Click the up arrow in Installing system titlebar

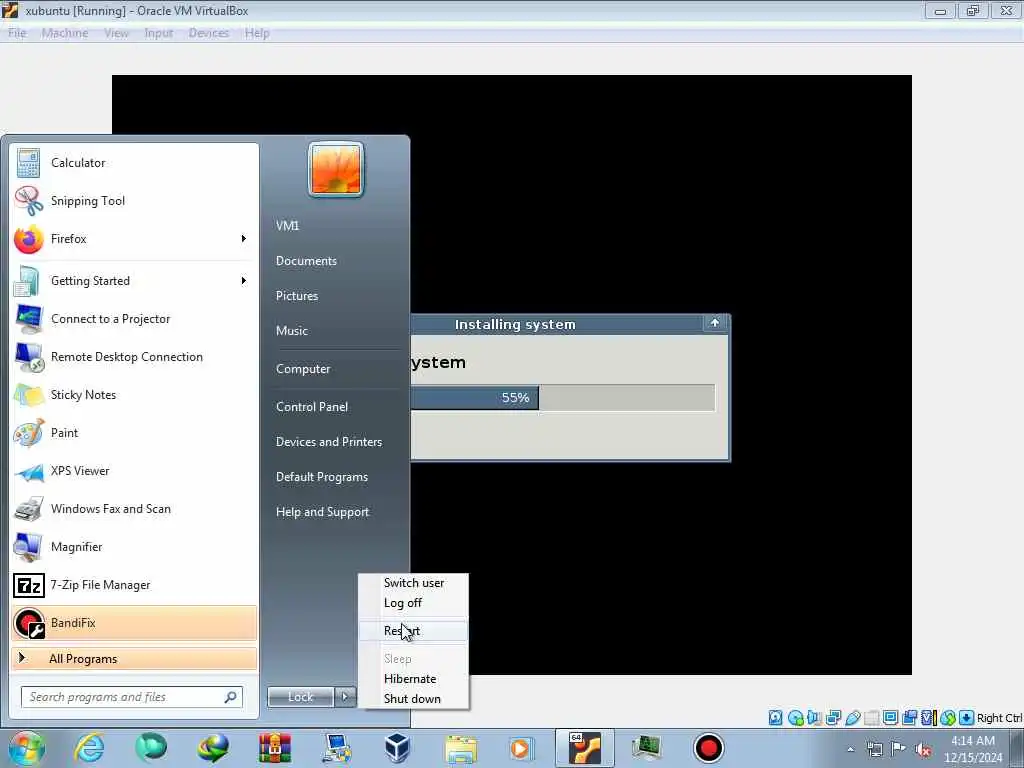[x=714, y=323]
